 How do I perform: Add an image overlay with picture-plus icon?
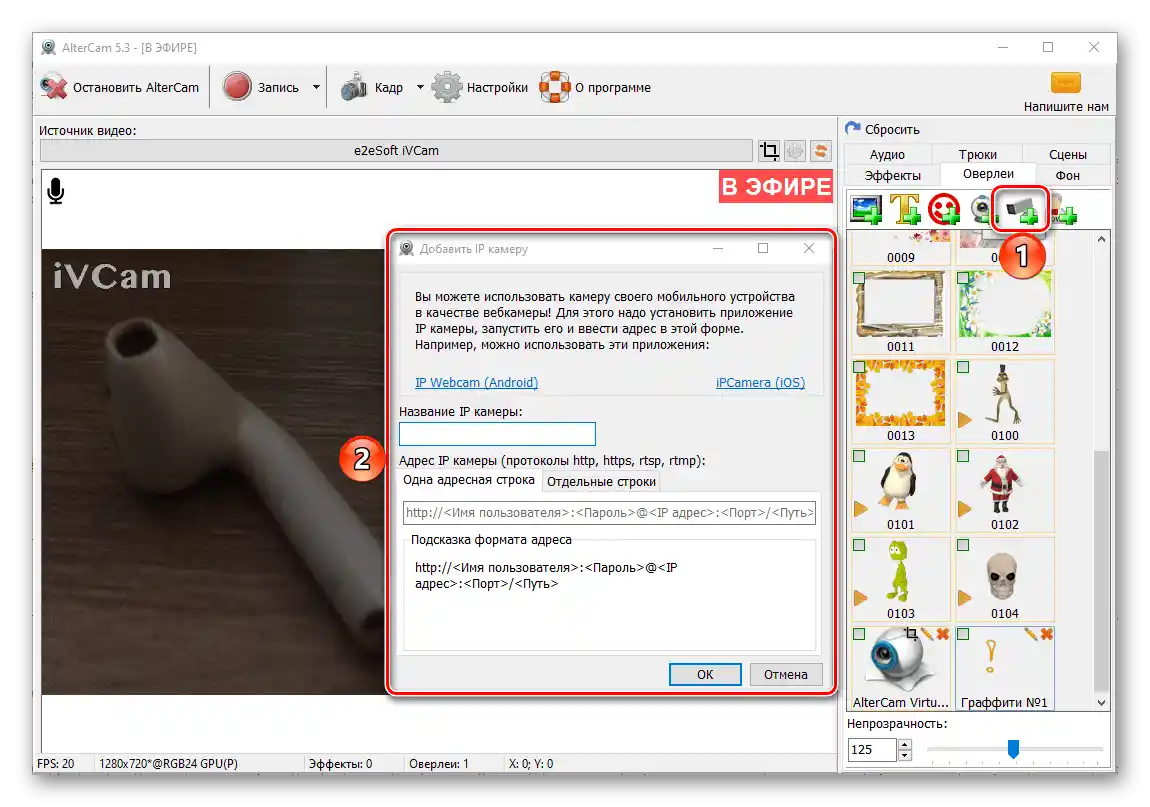point(866,209)
